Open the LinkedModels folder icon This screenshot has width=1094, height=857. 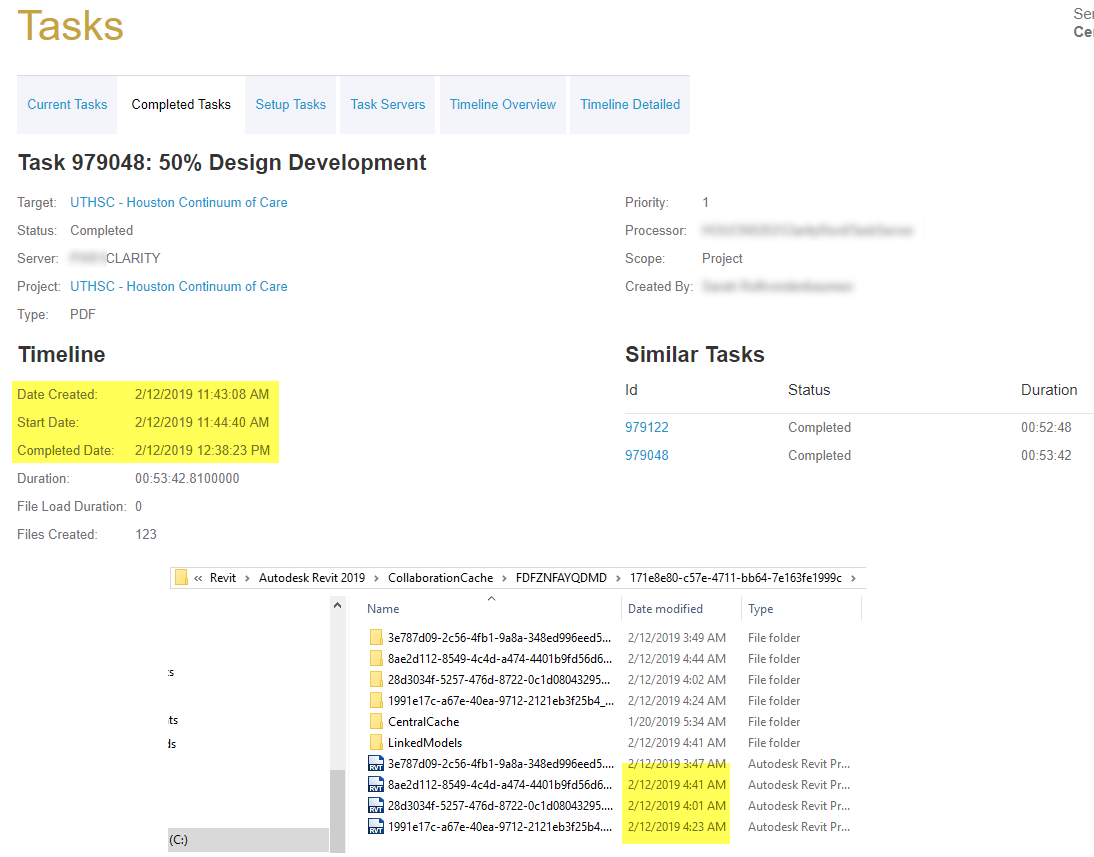pyautogui.click(x=376, y=743)
